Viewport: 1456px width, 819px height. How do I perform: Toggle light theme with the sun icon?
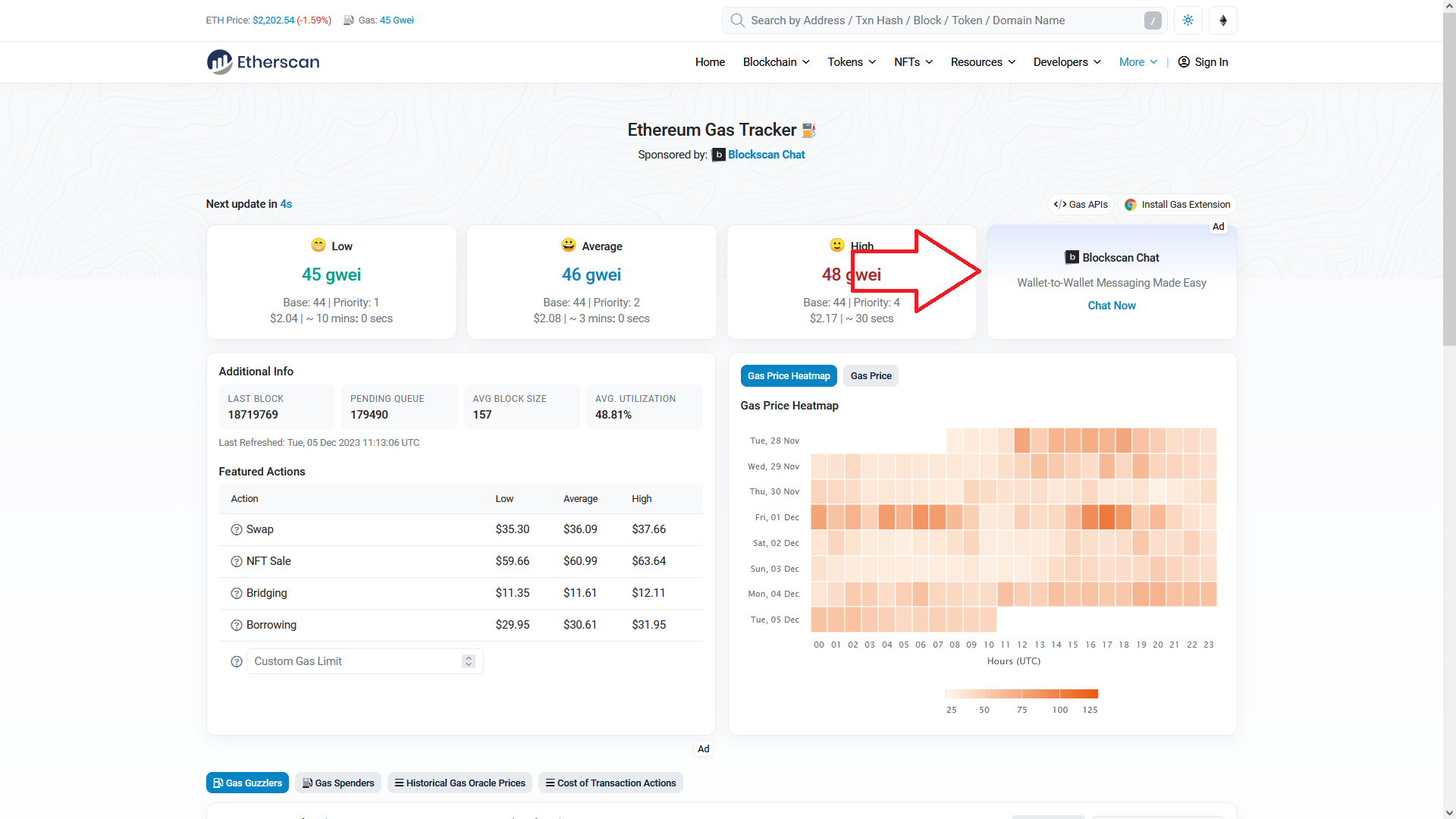(1188, 20)
